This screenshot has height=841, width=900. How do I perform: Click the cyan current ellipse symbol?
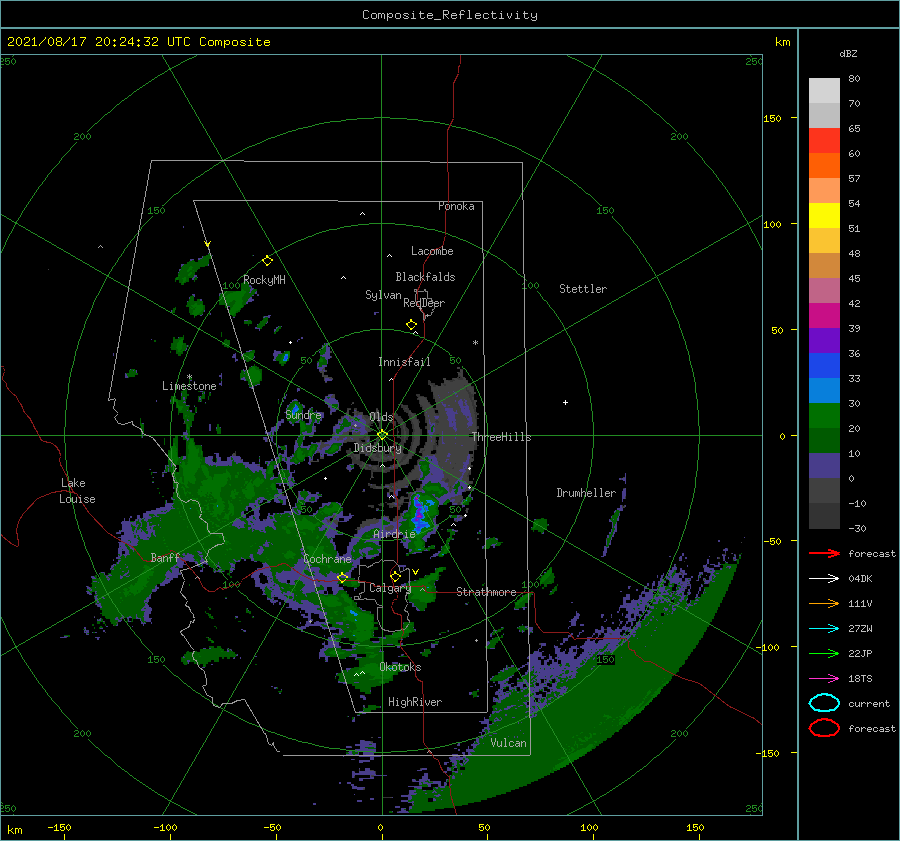[x=824, y=703]
